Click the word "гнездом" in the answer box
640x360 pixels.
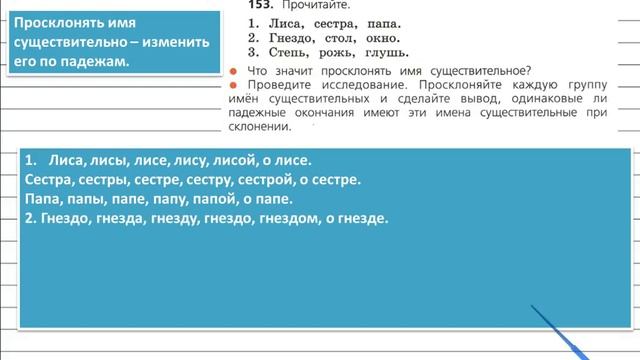[x=289, y=218]
